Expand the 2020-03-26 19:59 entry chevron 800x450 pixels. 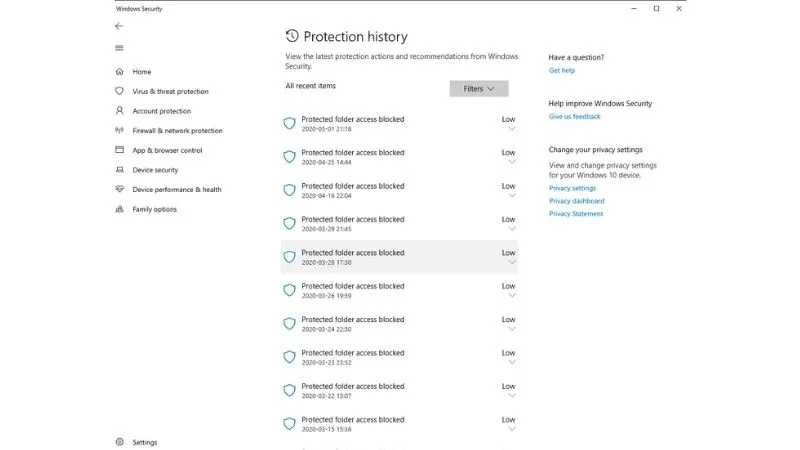(512, 295)
